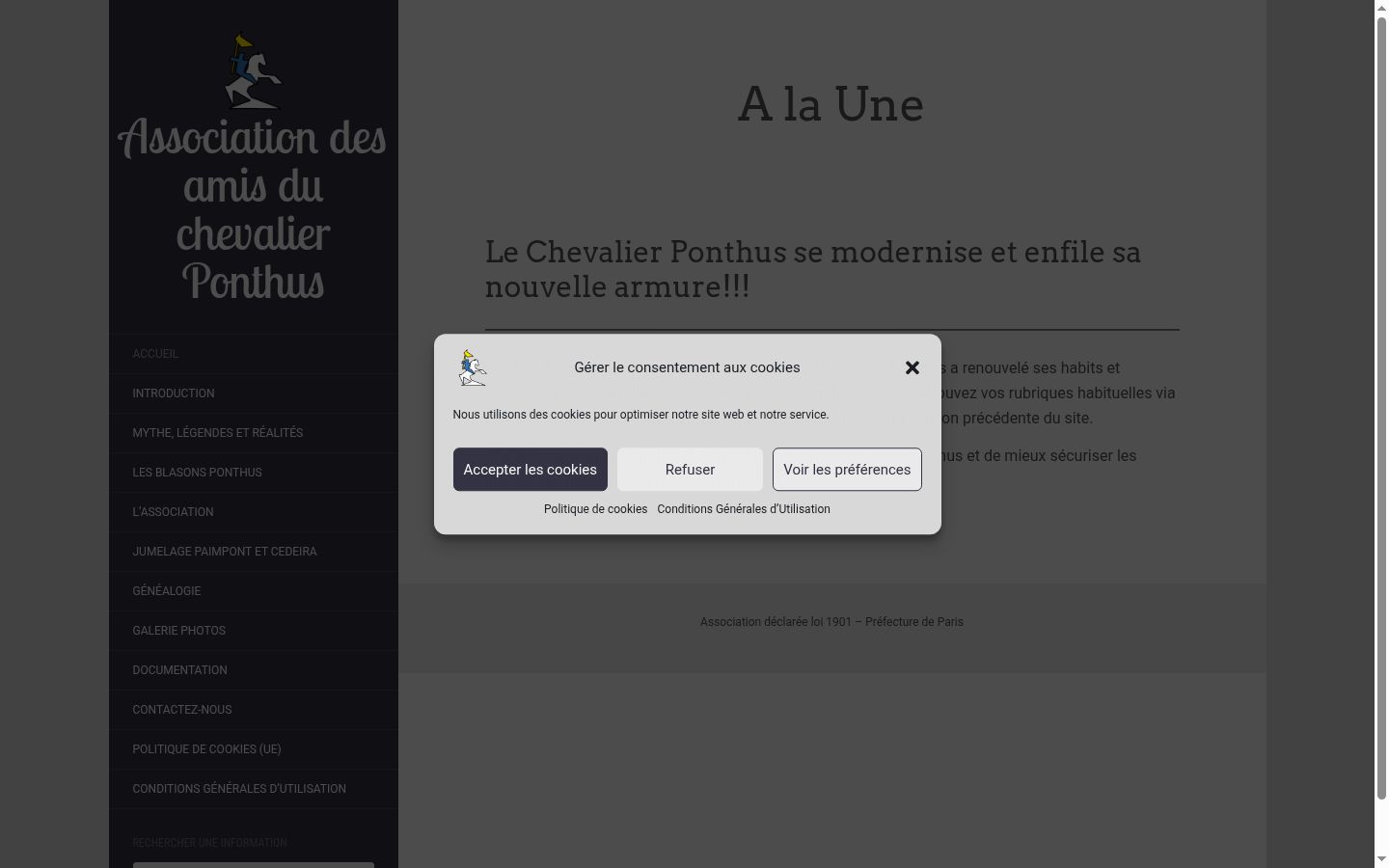
Task: Close the cookie consent dialog with X
Action: click(912, 367)
